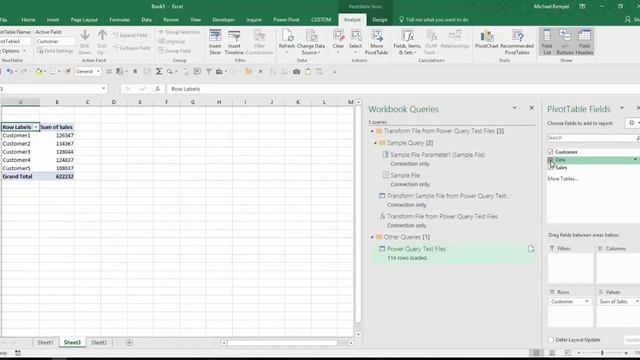Insert a Slicer from the ribbon

215,42
